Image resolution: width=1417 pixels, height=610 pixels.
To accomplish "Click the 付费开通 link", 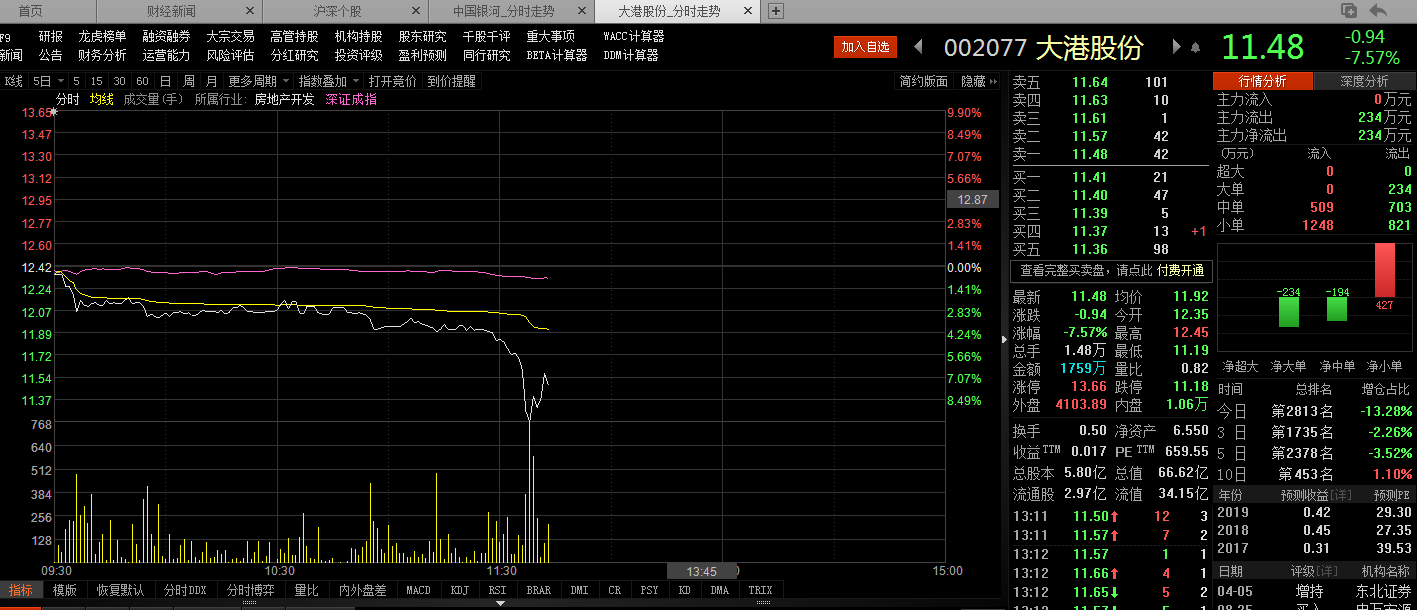I will click(1181, 271).
